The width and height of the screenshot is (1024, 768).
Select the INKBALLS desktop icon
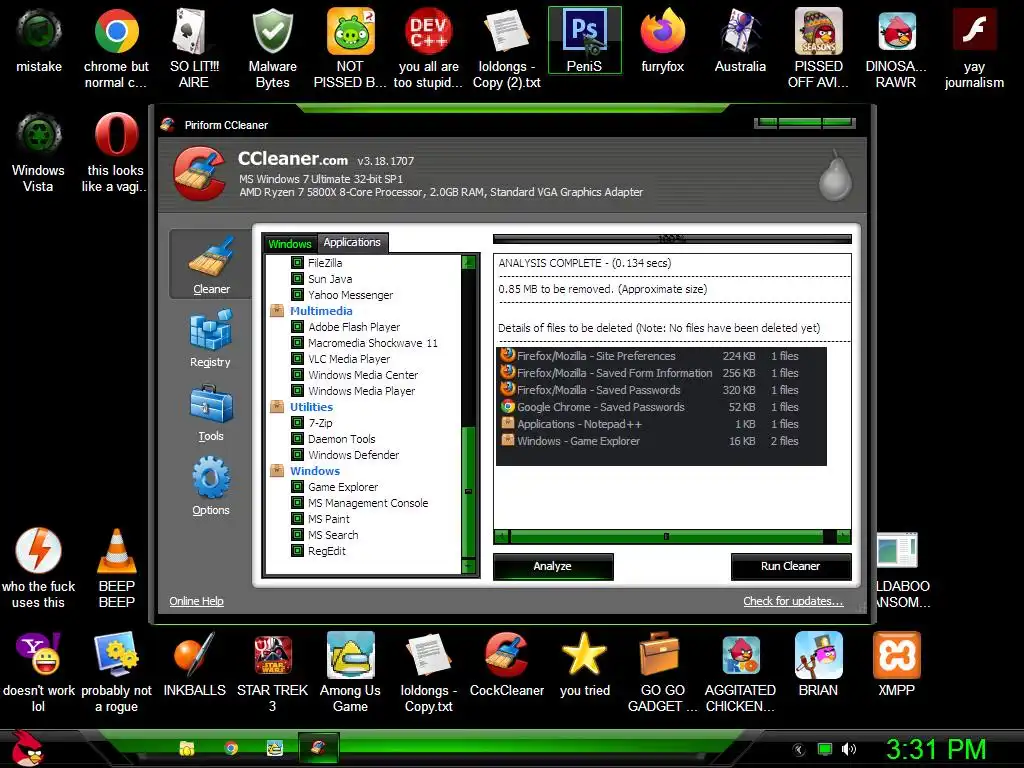tap(194, 664)
